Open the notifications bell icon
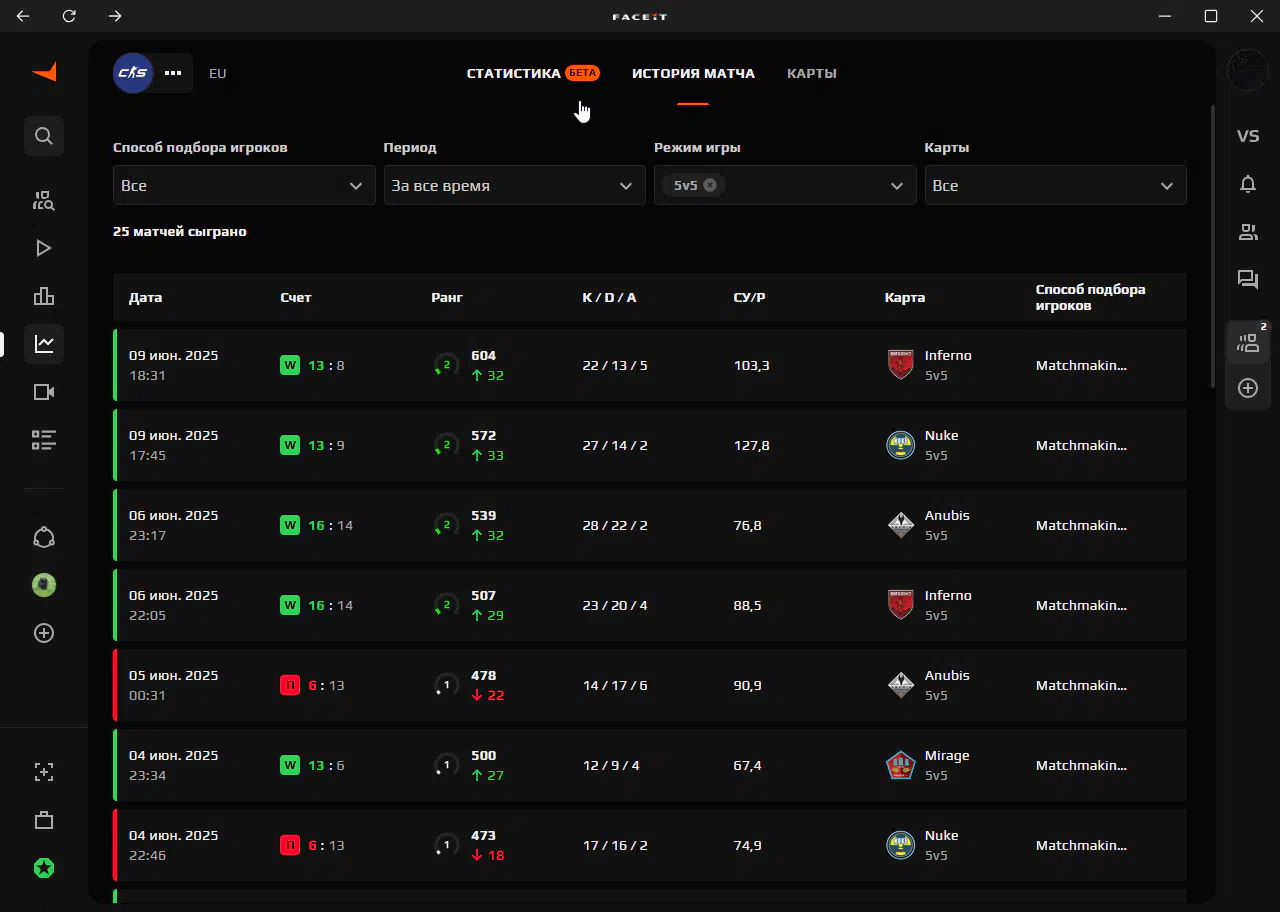The height and width of the screenshot is (912, 1280). (1248, 184)
